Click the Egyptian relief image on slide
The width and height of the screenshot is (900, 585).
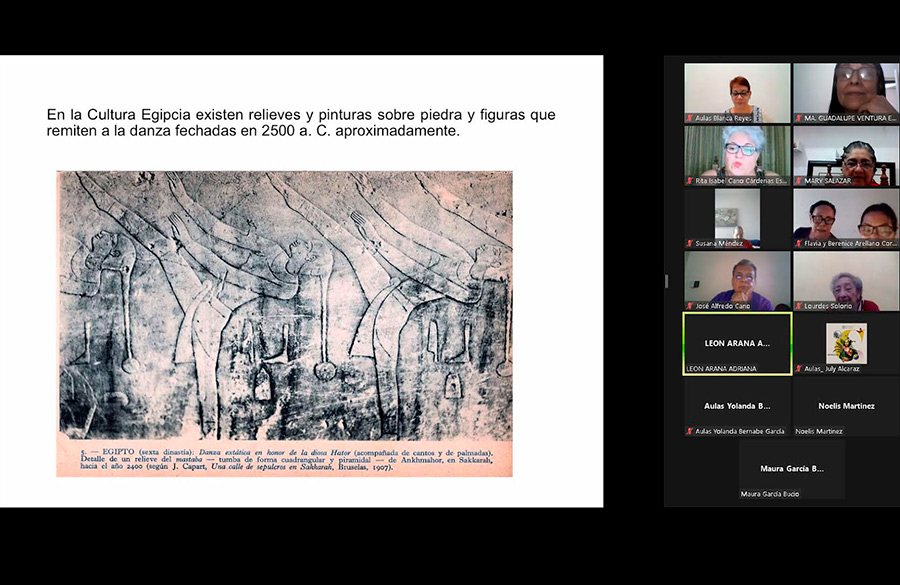click(285, 305)
